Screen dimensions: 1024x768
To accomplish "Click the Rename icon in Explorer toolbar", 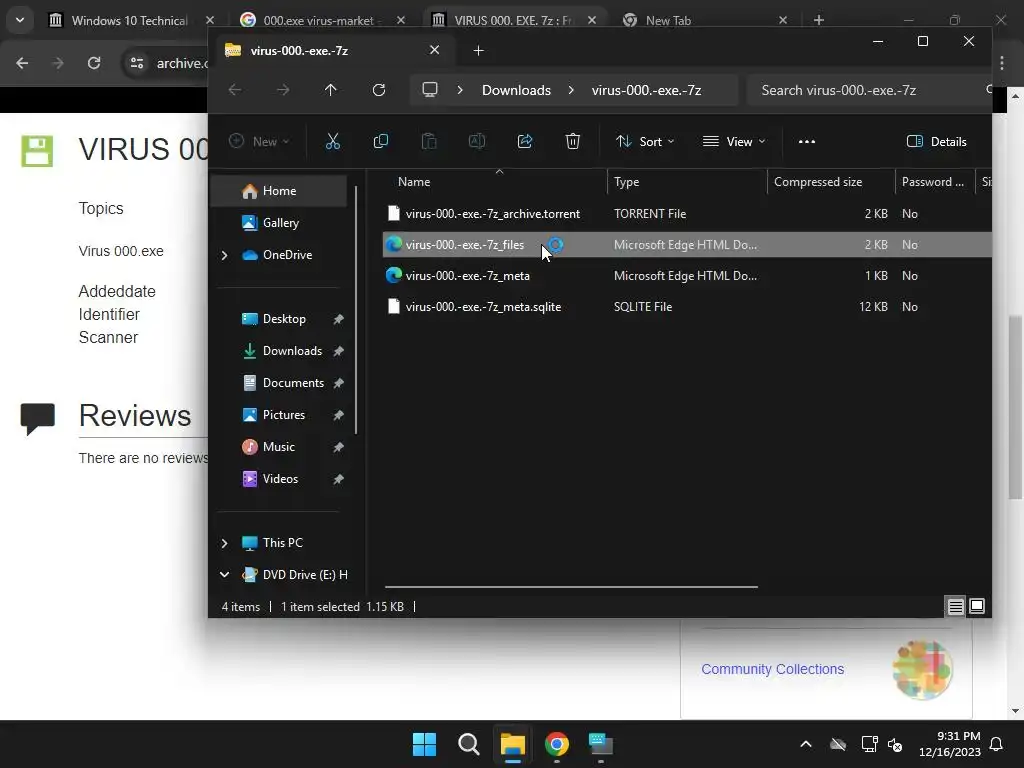I will 477,141.
